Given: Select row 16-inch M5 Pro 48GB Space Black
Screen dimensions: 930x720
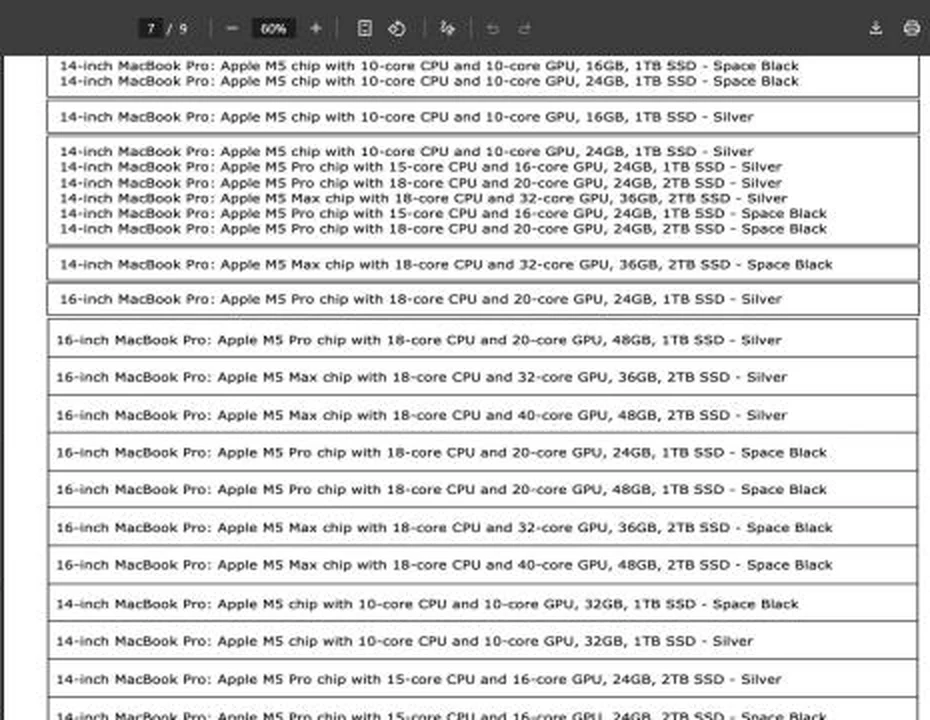Looking at the screenshot, I should (x=483, y=489).
